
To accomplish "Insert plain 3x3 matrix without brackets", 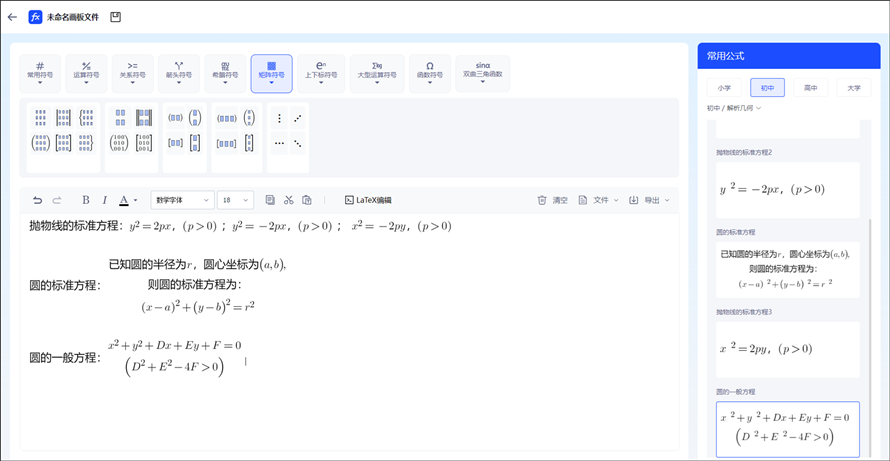I will coord(40,118).
